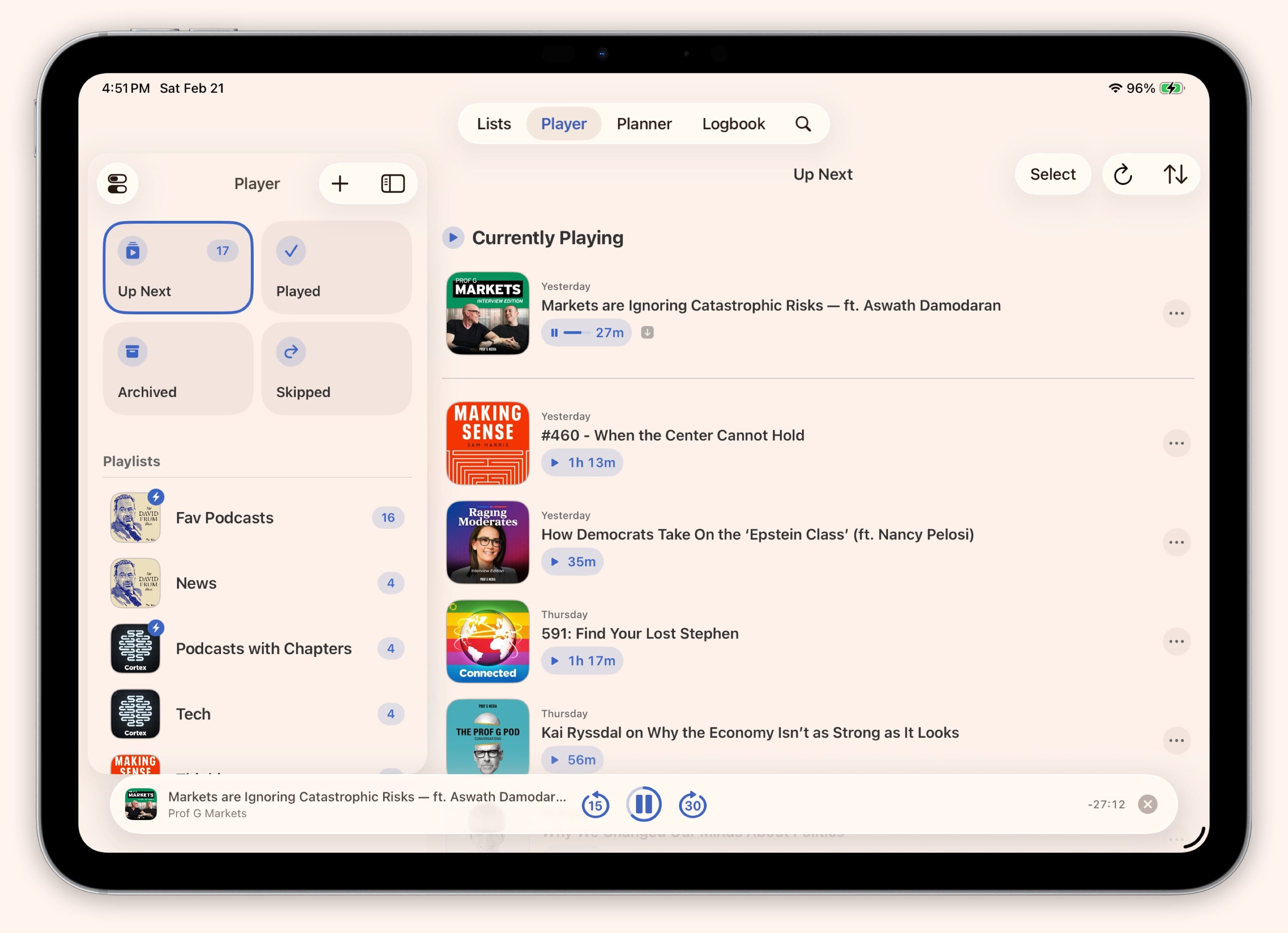Open options for the Making Sense episode
The height and width of the screenshot is (933, 1288).
[1177, 443]
